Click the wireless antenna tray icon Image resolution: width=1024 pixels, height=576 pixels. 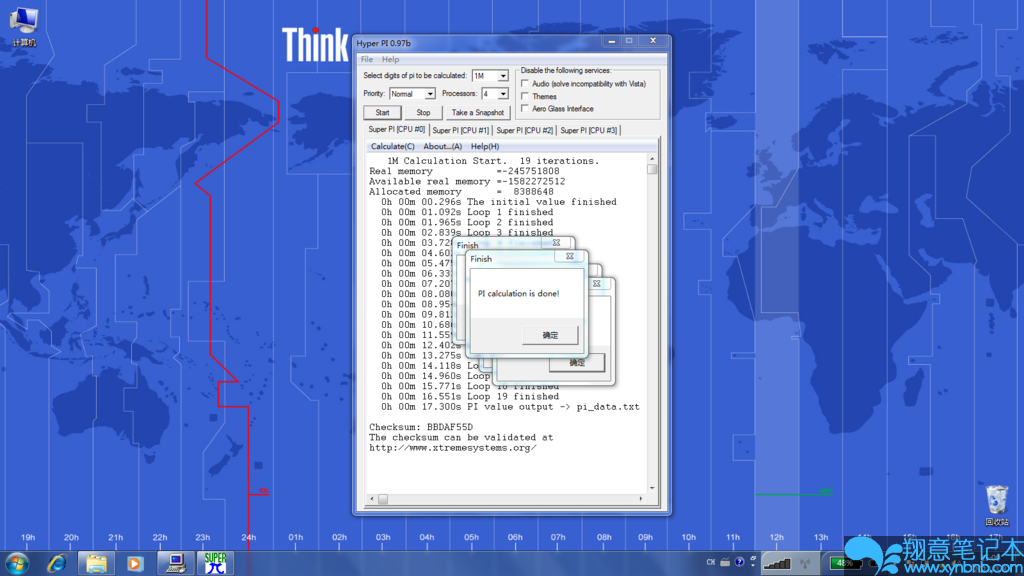[x=805, y=563]
